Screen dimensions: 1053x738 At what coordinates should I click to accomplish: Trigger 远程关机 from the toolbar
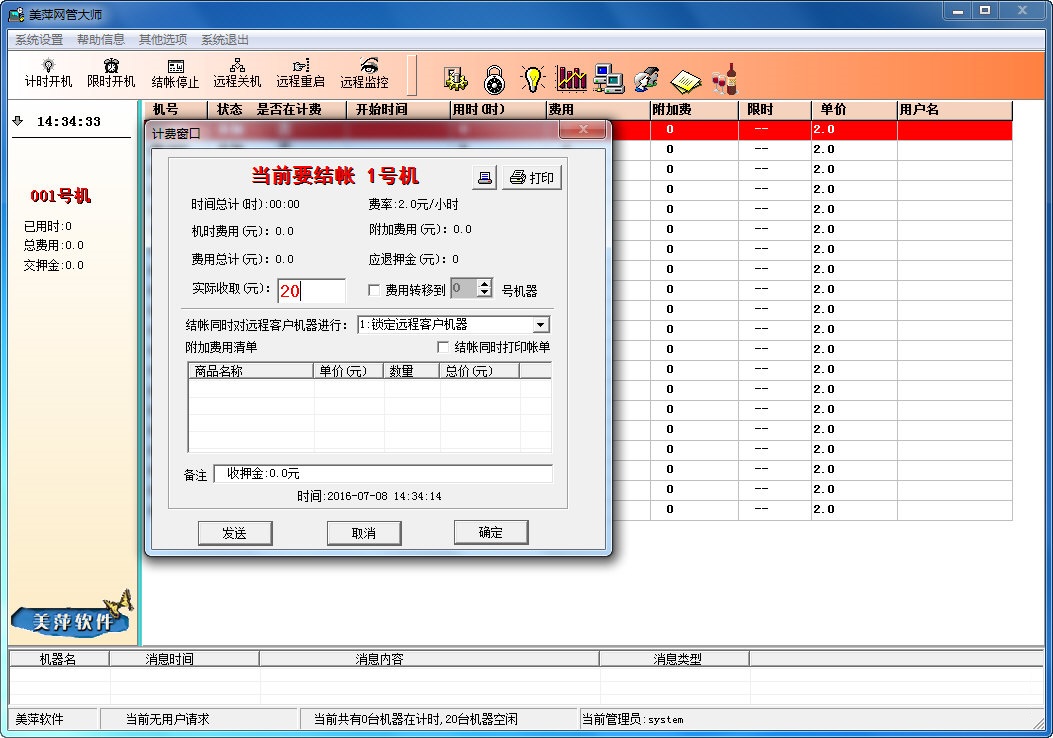[x=238, y=74]
